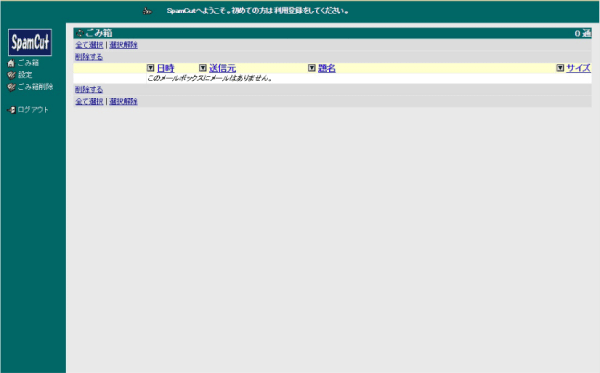Open the ごみ箱 sidebar menu item
This screenshot has width=600, height=373.
(x=28, y=63)
